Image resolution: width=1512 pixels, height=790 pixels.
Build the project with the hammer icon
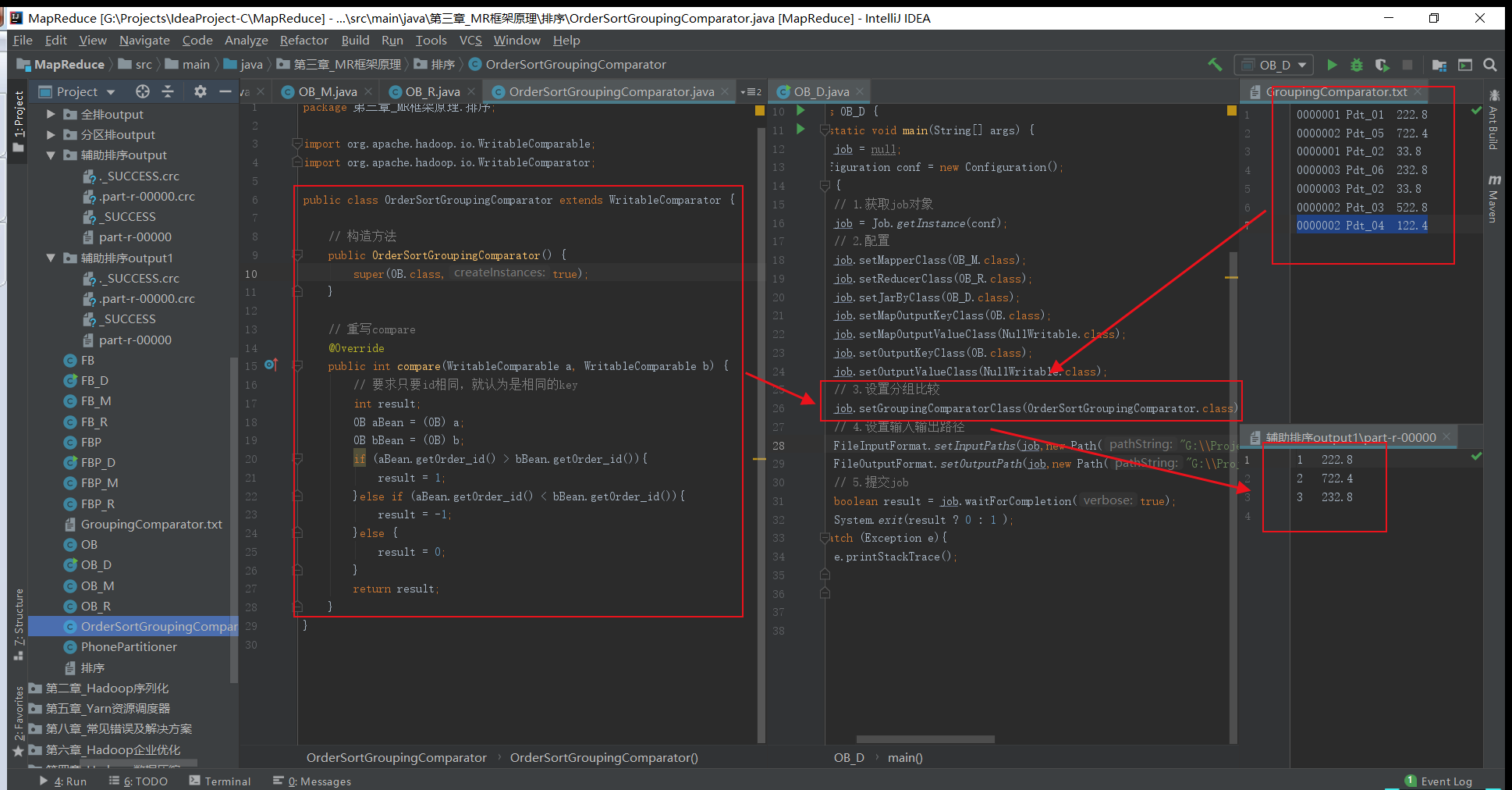pos(1215,65)
